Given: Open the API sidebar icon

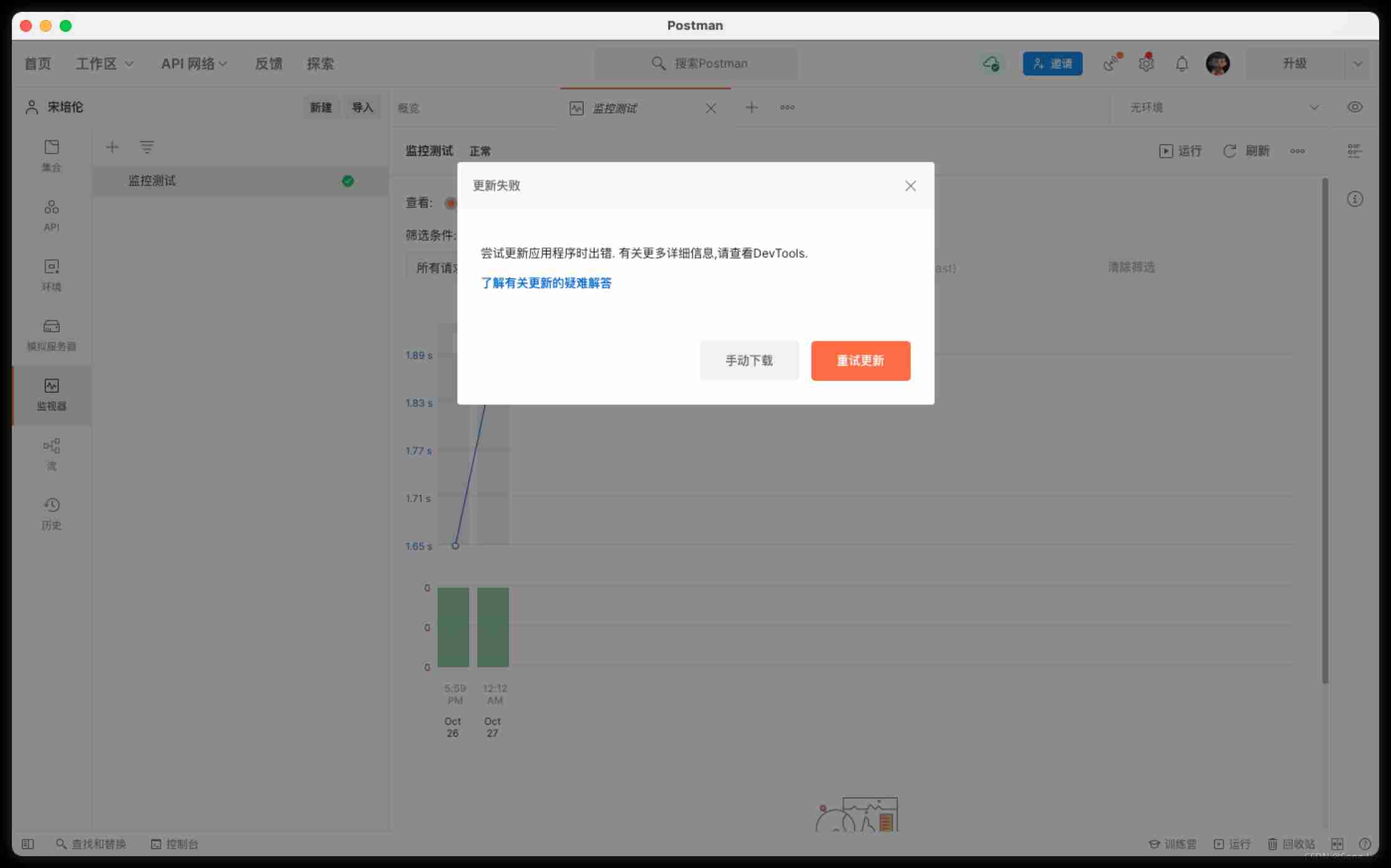Looking at the screenshot, I should [x=52, y=215].
